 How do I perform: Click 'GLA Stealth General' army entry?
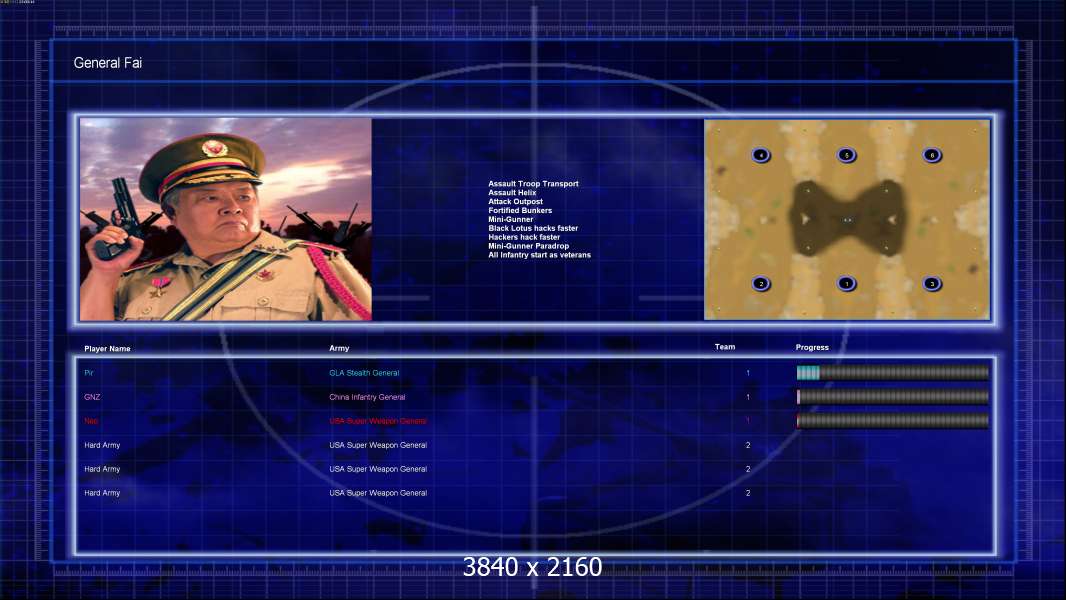(364, 373)
